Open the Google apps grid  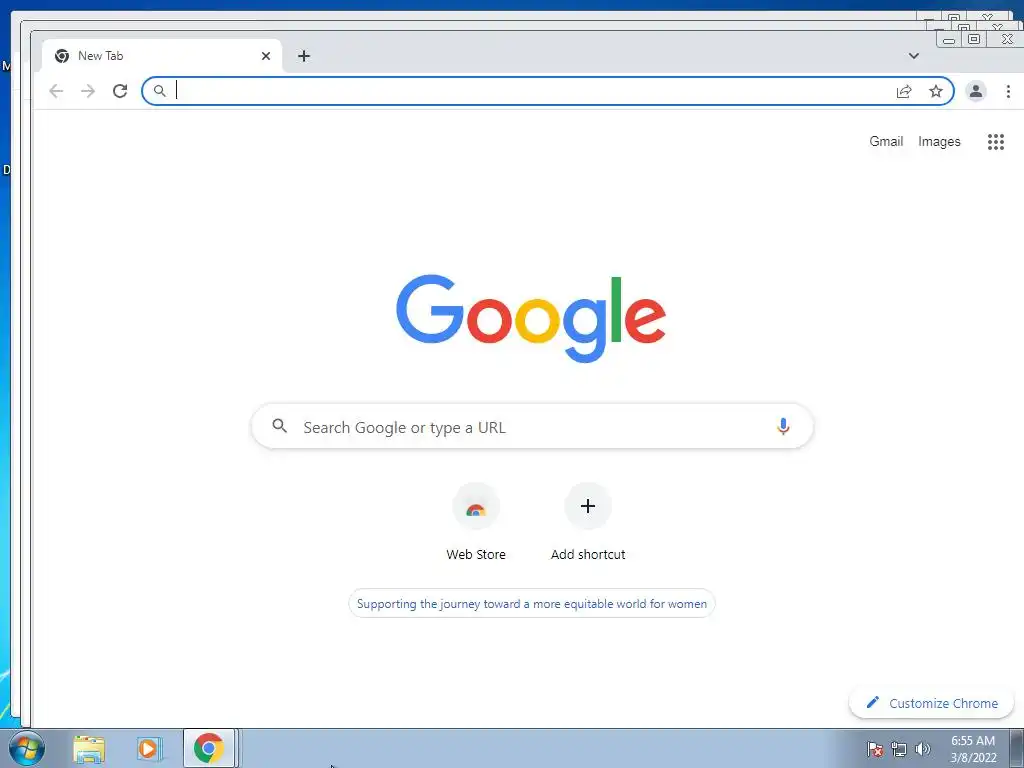click(x=995, y=142)
